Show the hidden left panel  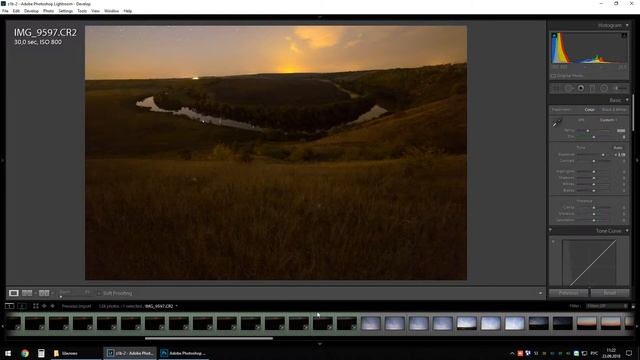pos(2,161)
